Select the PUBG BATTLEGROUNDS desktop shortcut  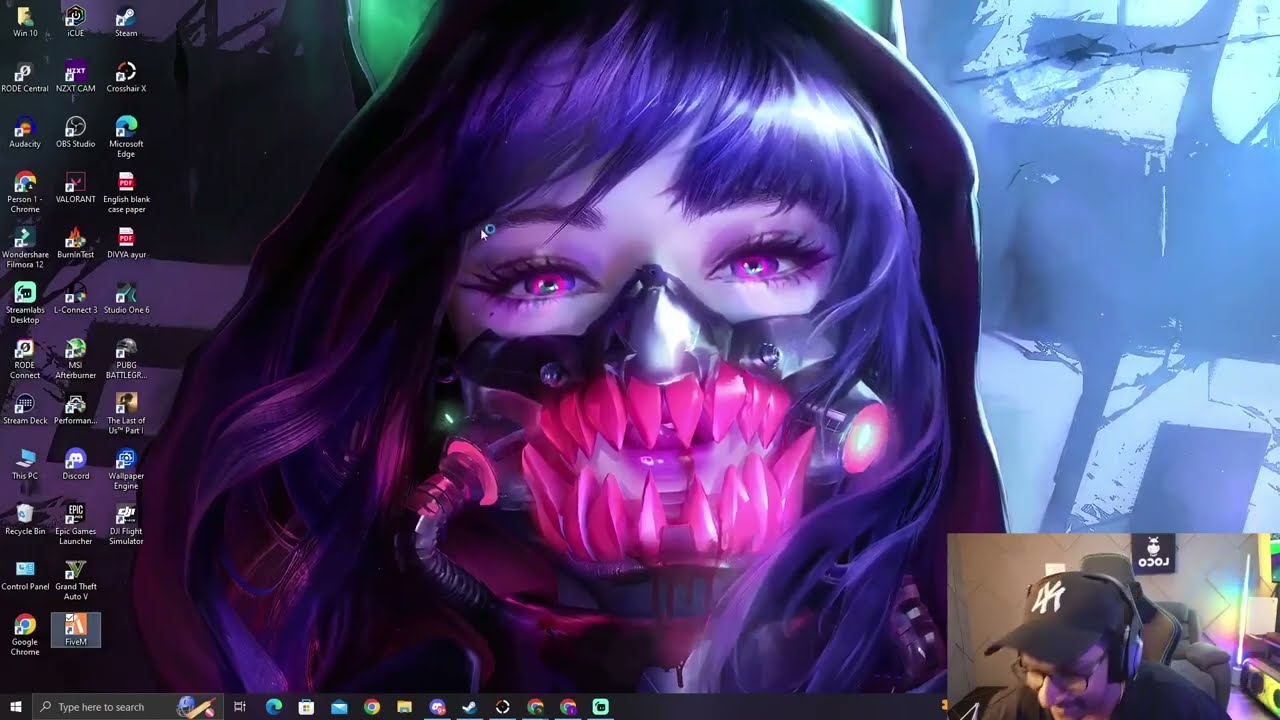pyautogui.click(x=126, y=358)
